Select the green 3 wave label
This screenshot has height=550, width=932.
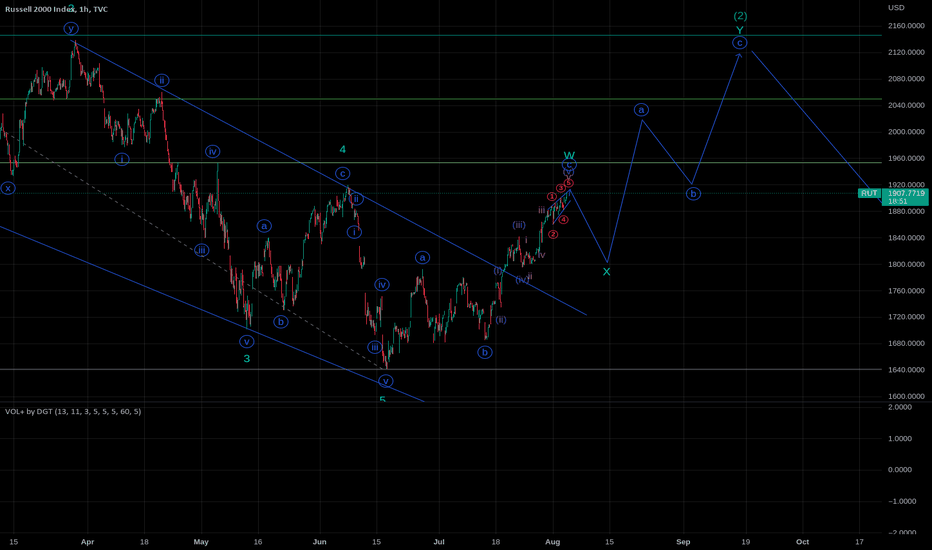247,359
